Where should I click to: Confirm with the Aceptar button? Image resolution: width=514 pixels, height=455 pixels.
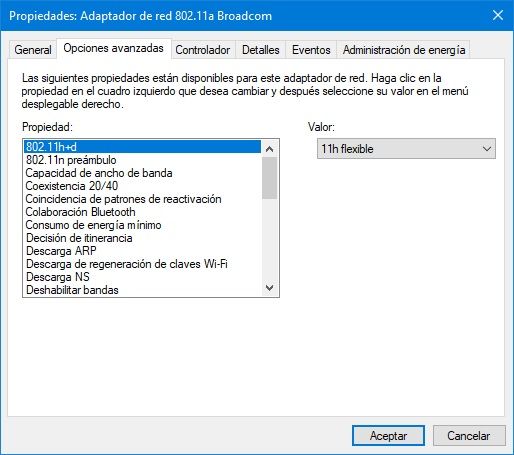click(x=388, y=435)
